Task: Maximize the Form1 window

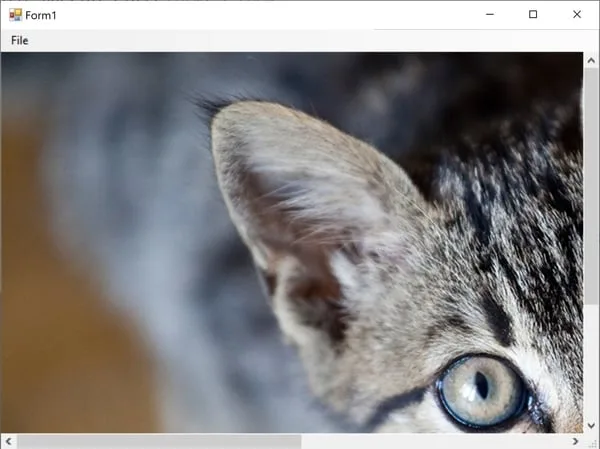Action: point(533,14)
